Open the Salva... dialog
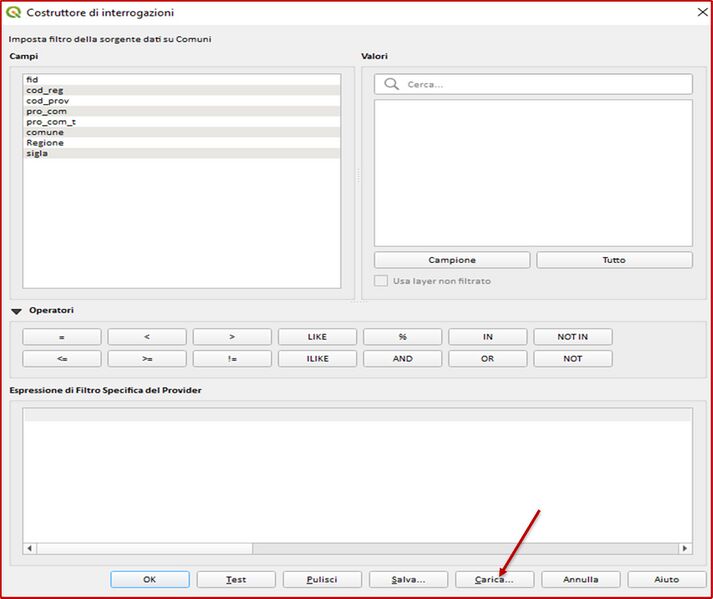Screen dimensions: 713x599 click(x=408, y=579)
